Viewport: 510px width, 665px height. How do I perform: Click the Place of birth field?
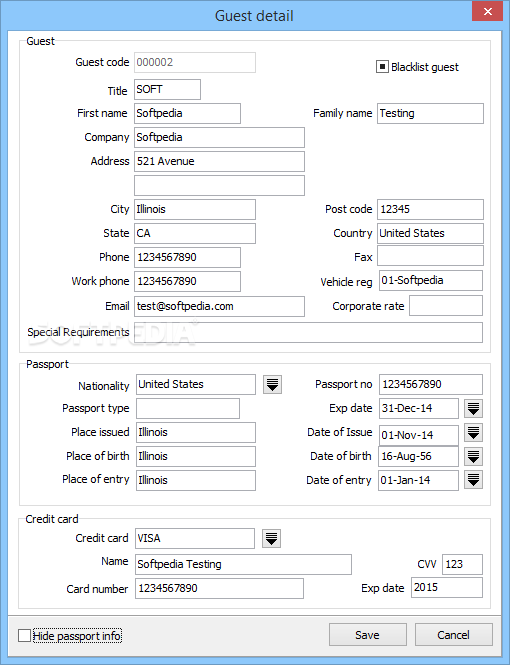coord(196,456)
